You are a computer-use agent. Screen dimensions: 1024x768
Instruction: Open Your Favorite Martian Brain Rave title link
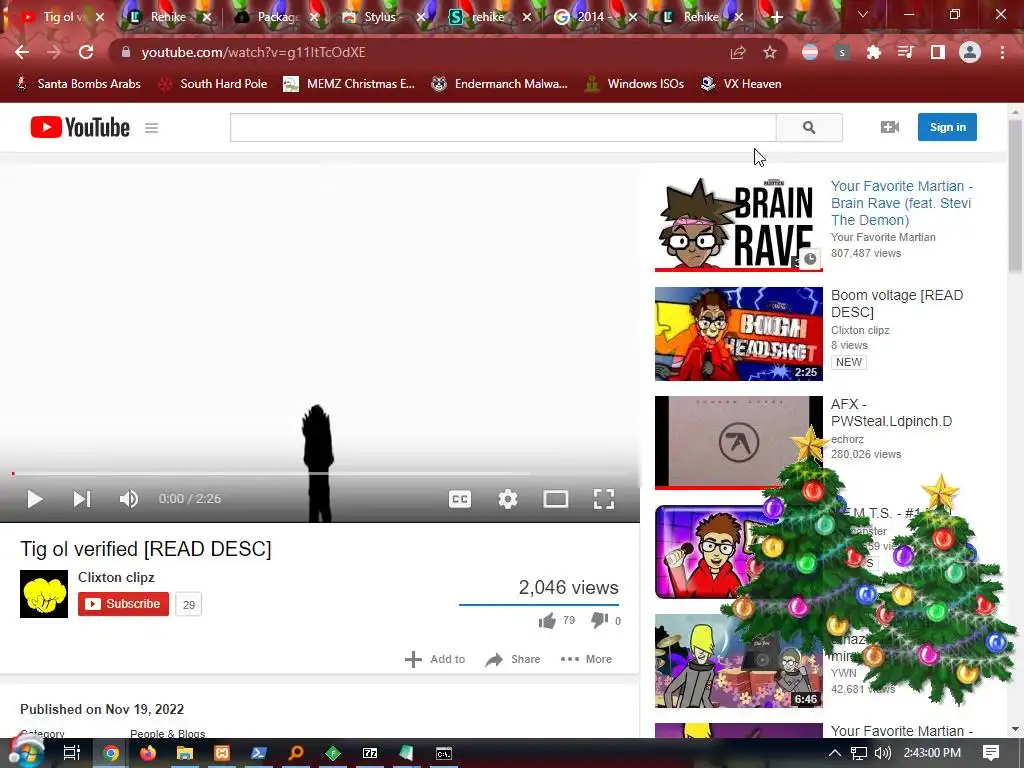[902, 203]
